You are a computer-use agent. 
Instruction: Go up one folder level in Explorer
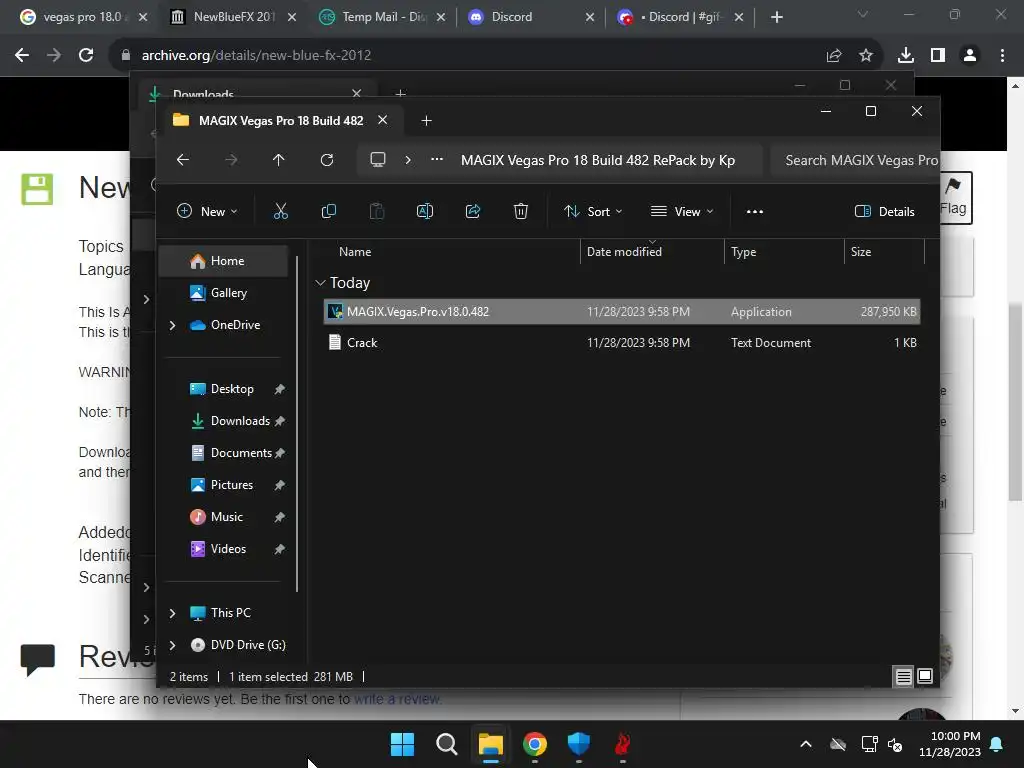278,160
